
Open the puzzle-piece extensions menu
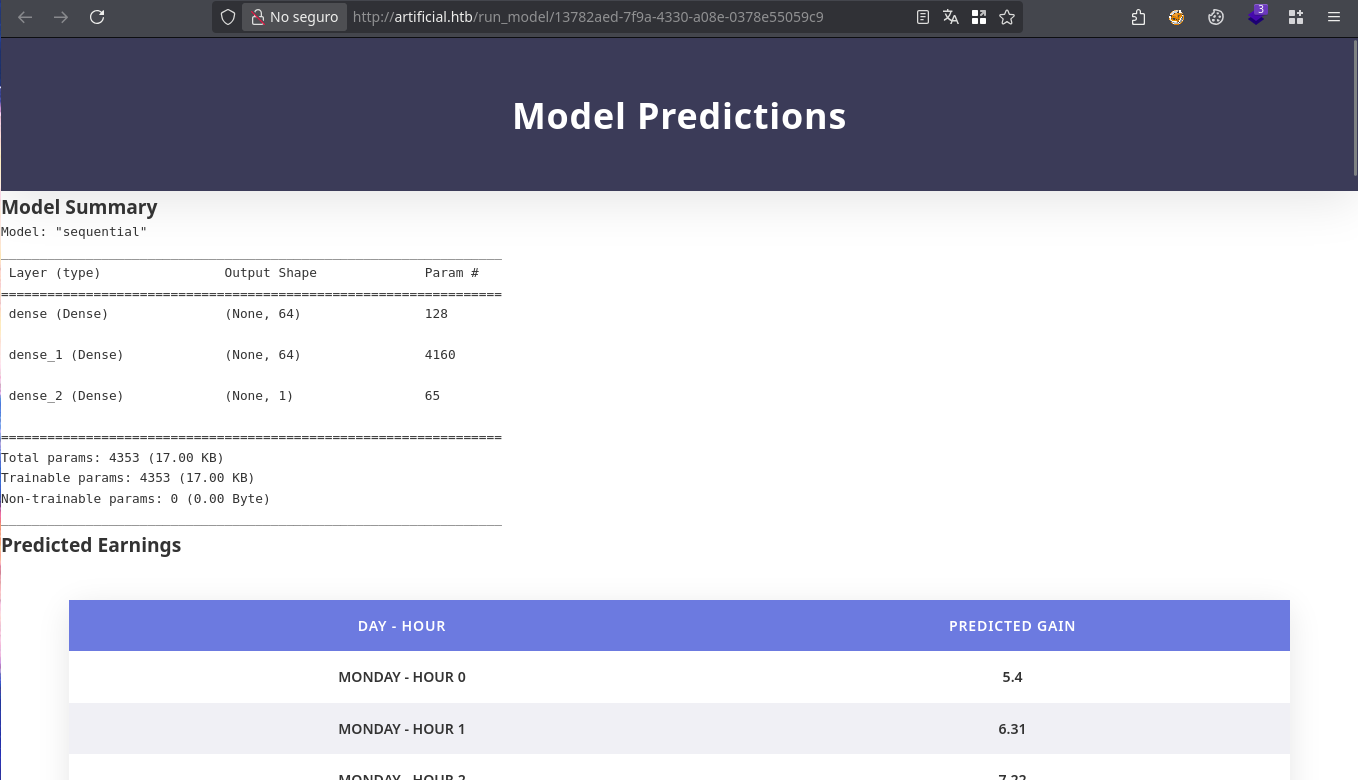(1138, 17)
